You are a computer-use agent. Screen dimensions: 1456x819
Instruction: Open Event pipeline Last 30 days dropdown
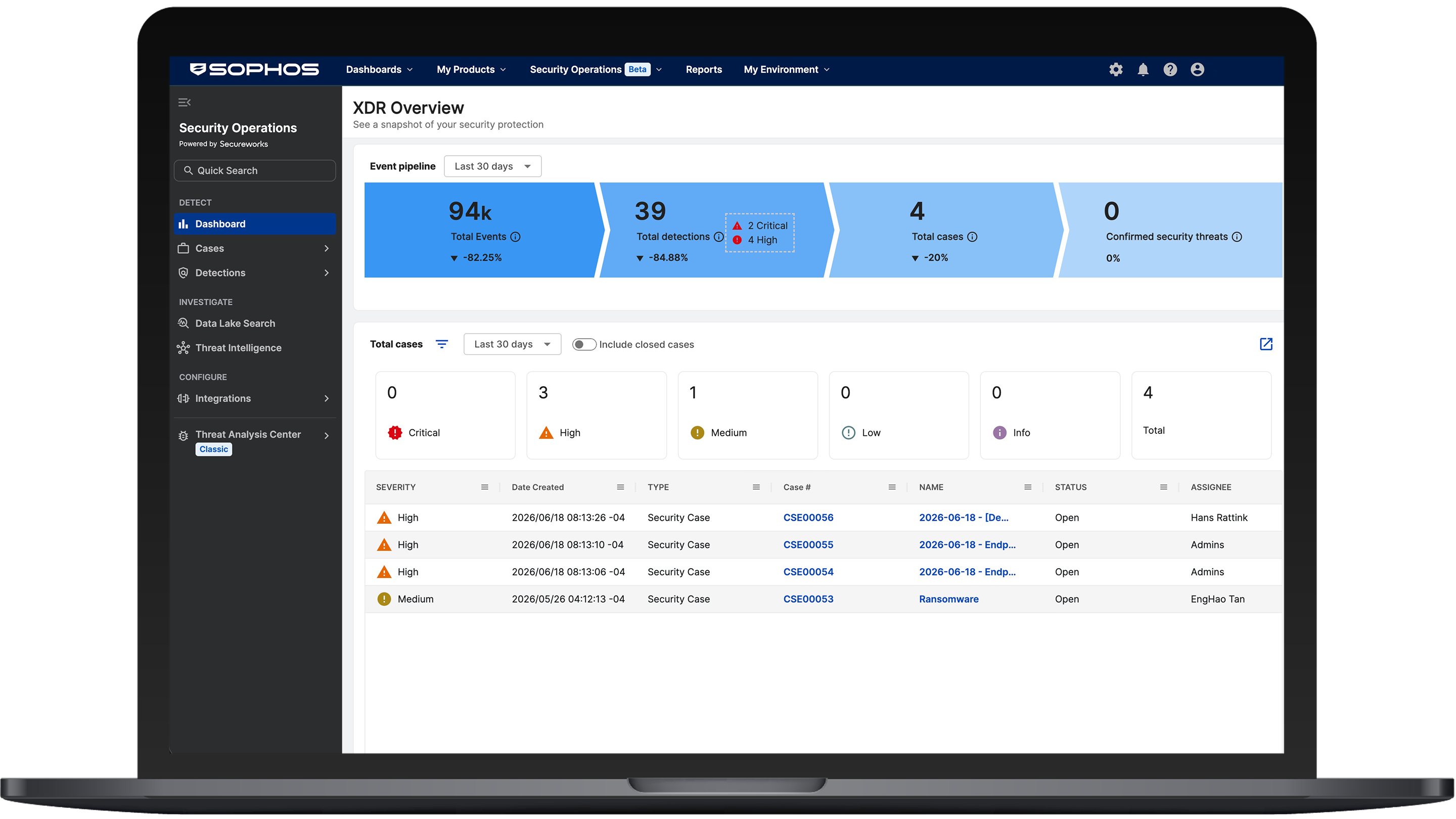pyautogui.click(x=492, y=166)
